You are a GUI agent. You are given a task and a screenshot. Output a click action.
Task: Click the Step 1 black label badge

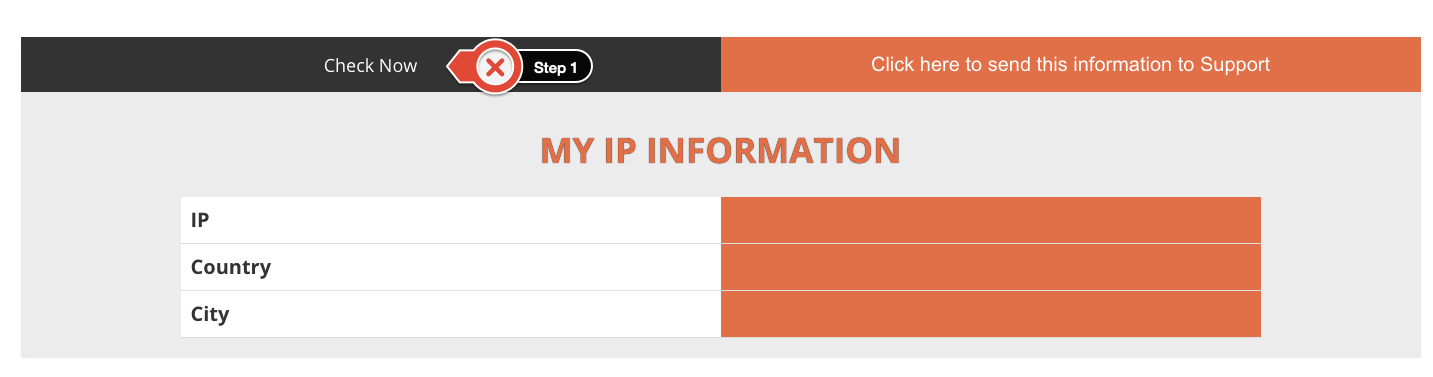556,68
